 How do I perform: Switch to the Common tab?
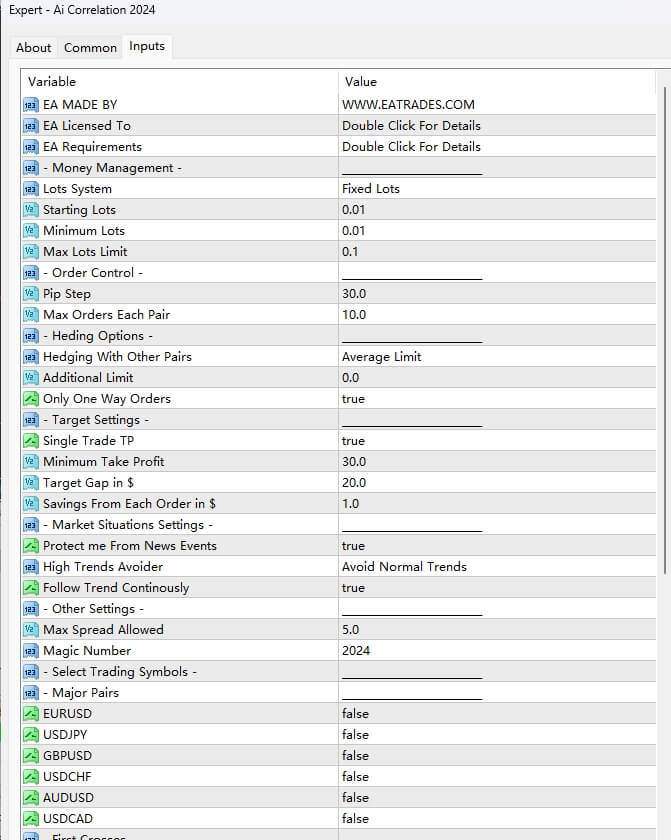[90, 47]
